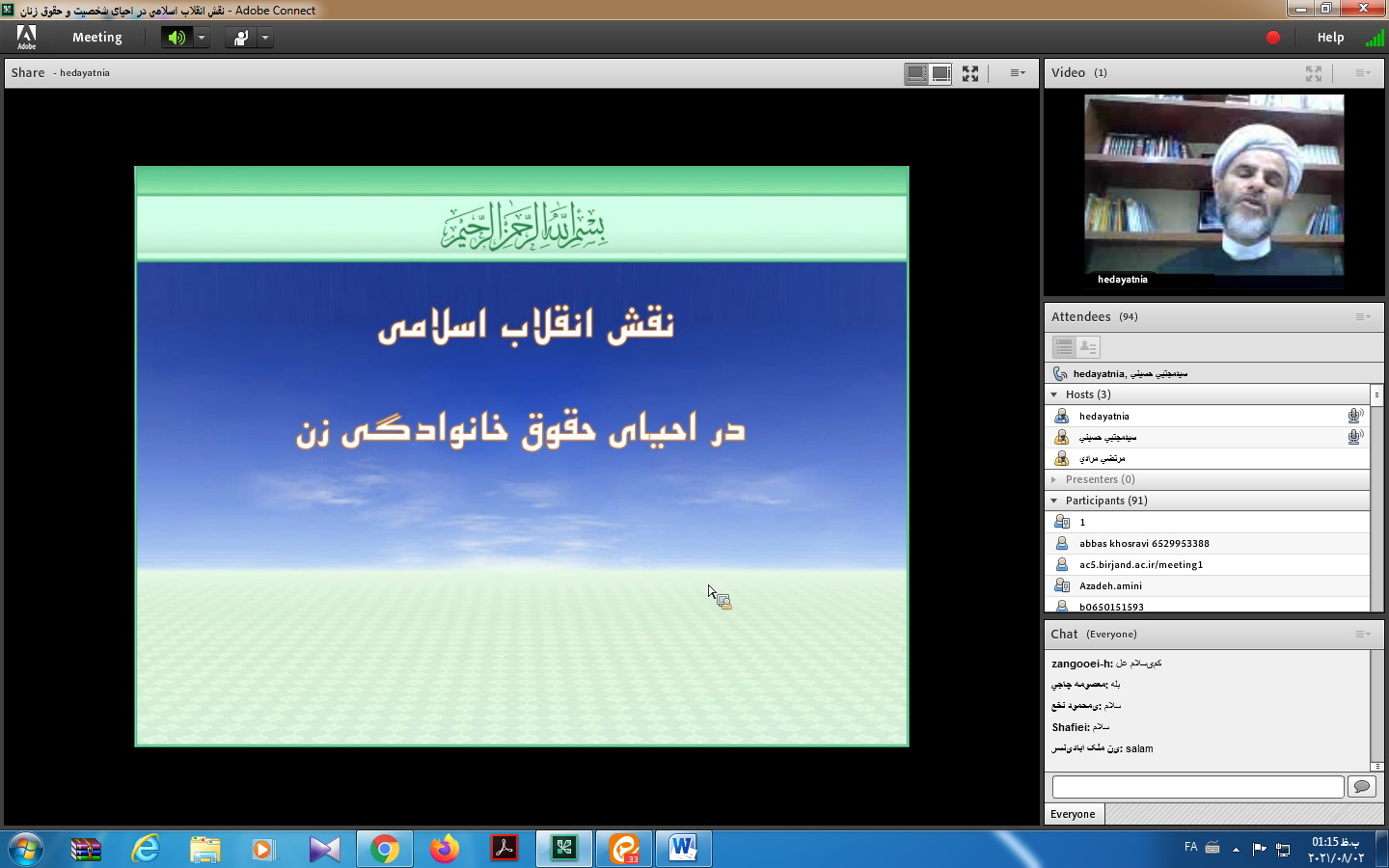Open the raise hand status dropdown arrow
The height and width of the screenshot is (868, 1389).
(x=265, y=38)
